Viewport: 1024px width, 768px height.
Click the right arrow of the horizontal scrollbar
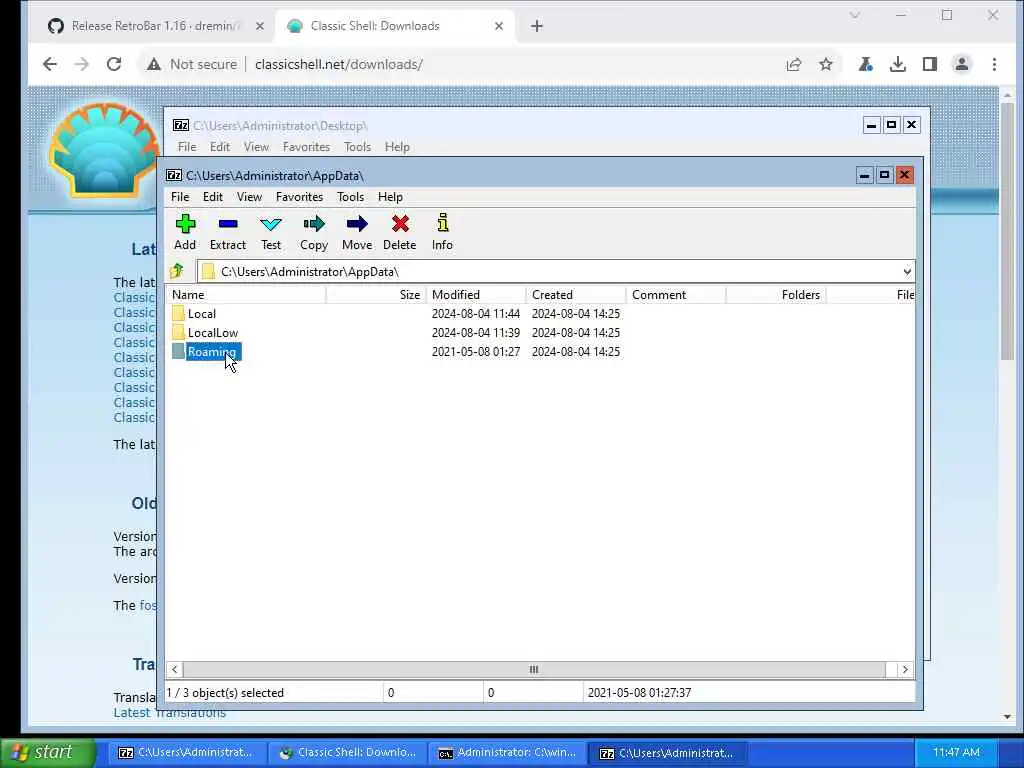(x=905, y=669)
